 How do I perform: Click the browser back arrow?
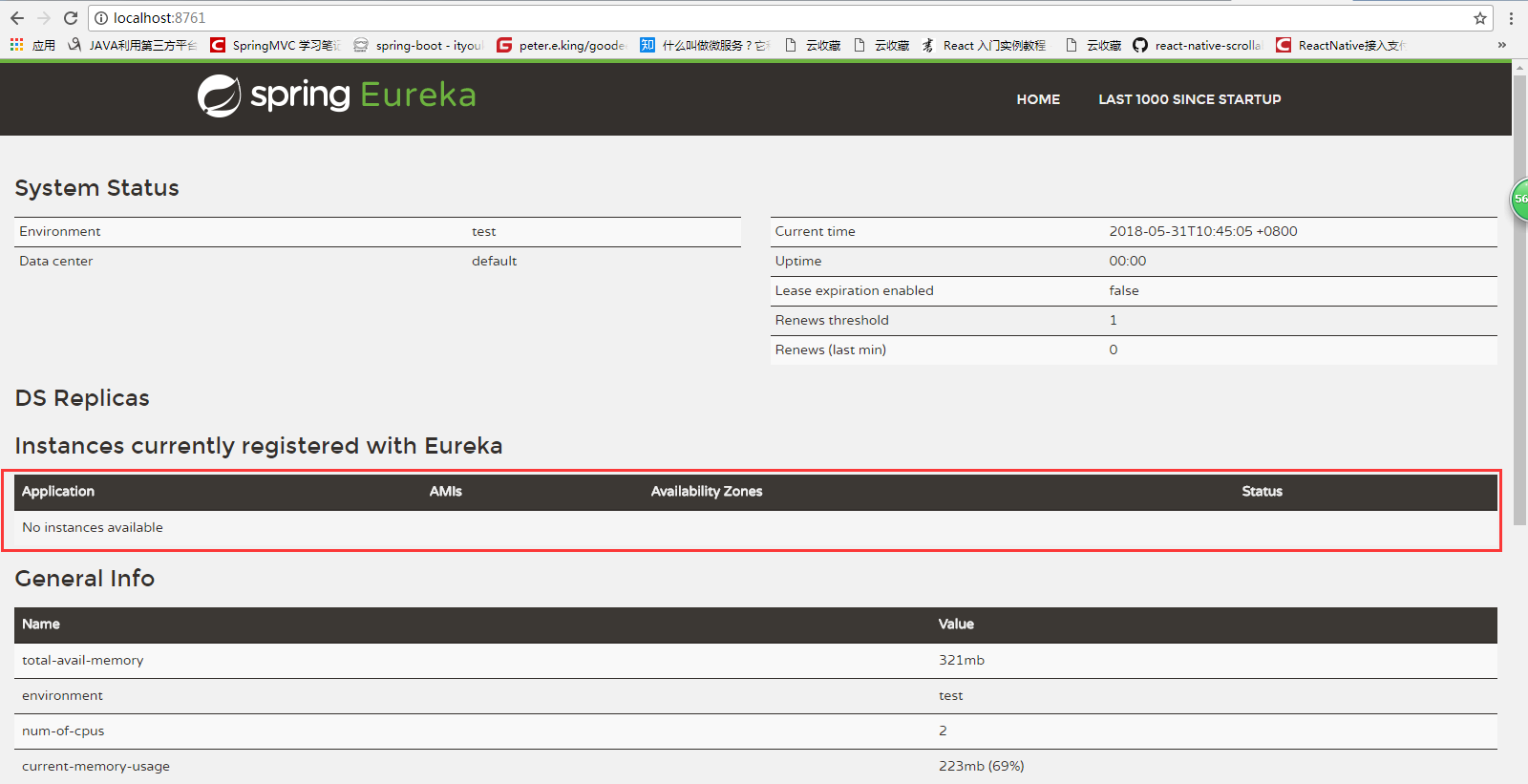[17, 18]
